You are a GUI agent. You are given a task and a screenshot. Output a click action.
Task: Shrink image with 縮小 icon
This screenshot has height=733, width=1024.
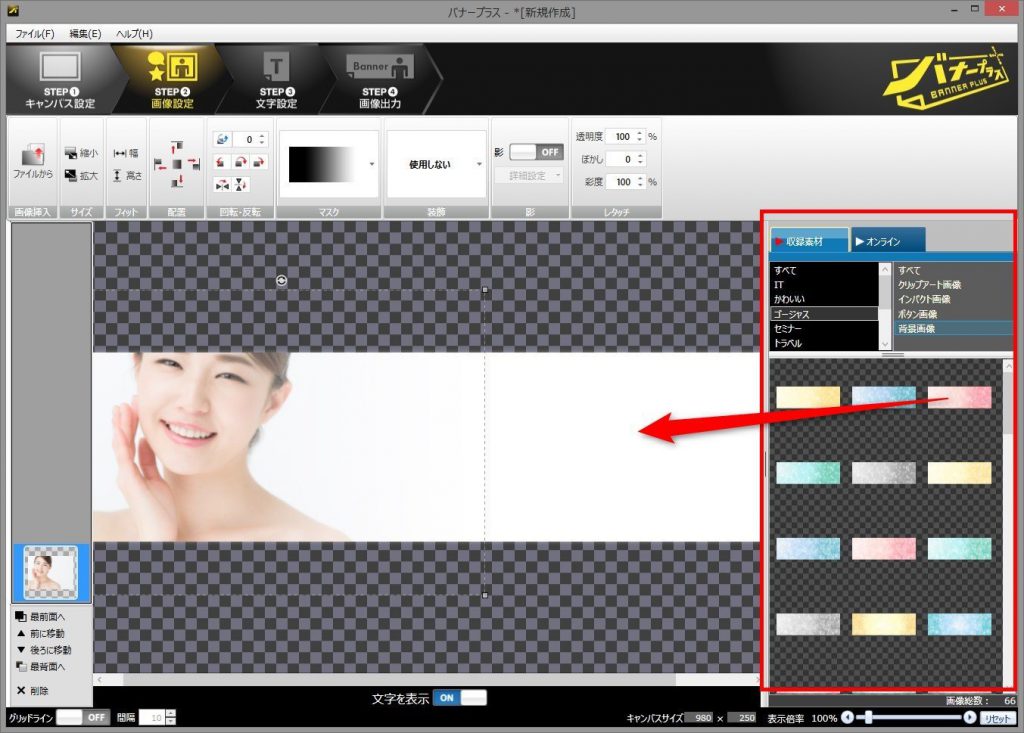click(x=81, y=153)
